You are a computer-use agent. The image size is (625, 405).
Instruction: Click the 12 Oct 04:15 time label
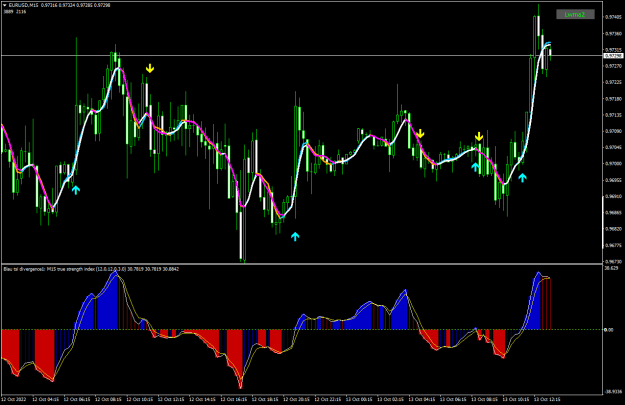coord(45,399)
